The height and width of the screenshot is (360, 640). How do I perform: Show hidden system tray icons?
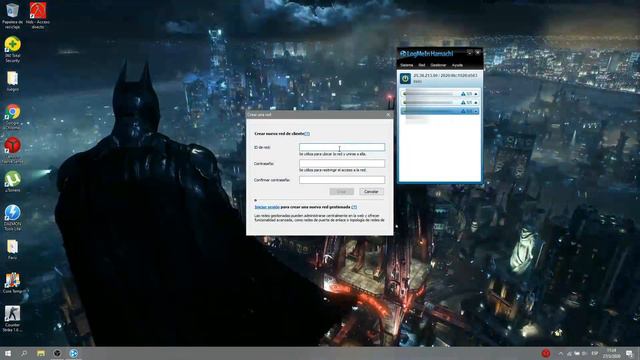tap(560, 353)
